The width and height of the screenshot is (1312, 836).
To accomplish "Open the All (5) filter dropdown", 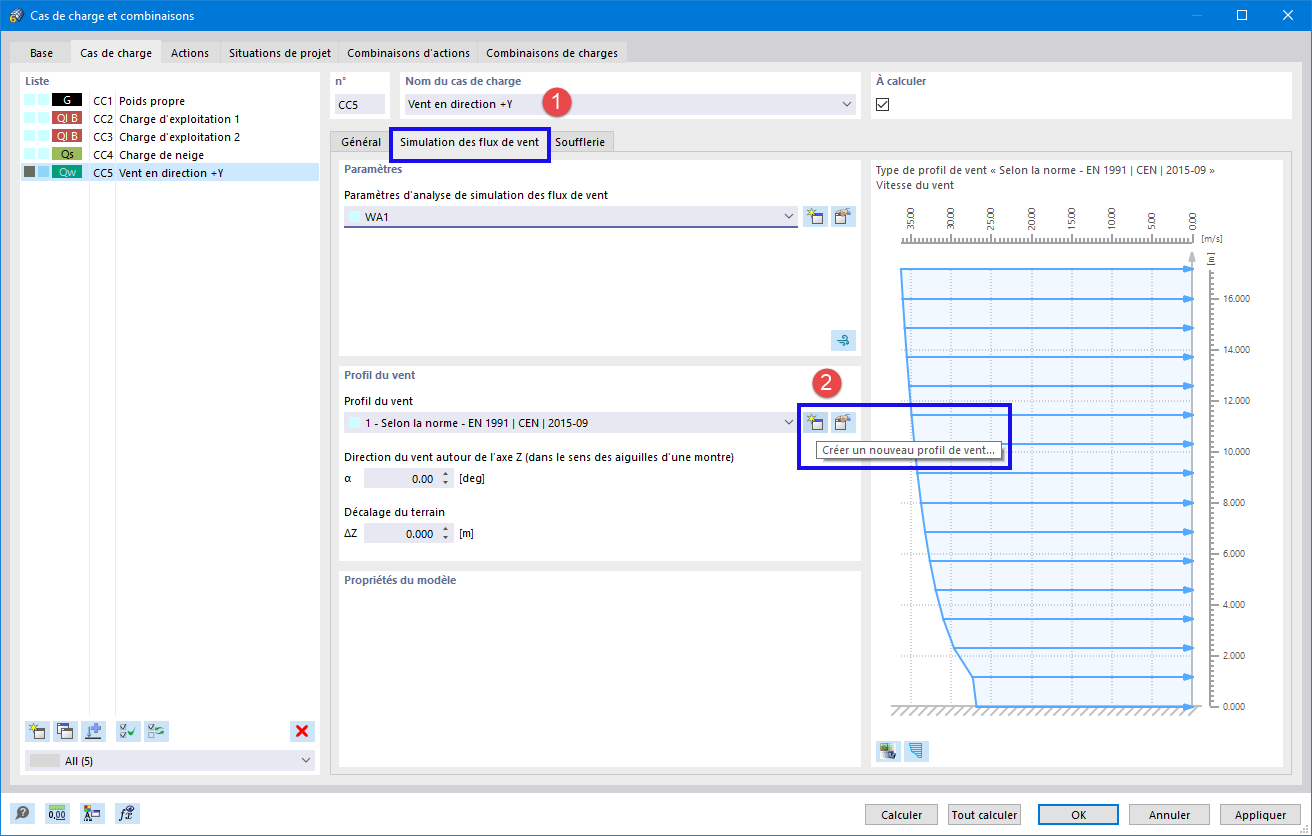I will (305, 761).
